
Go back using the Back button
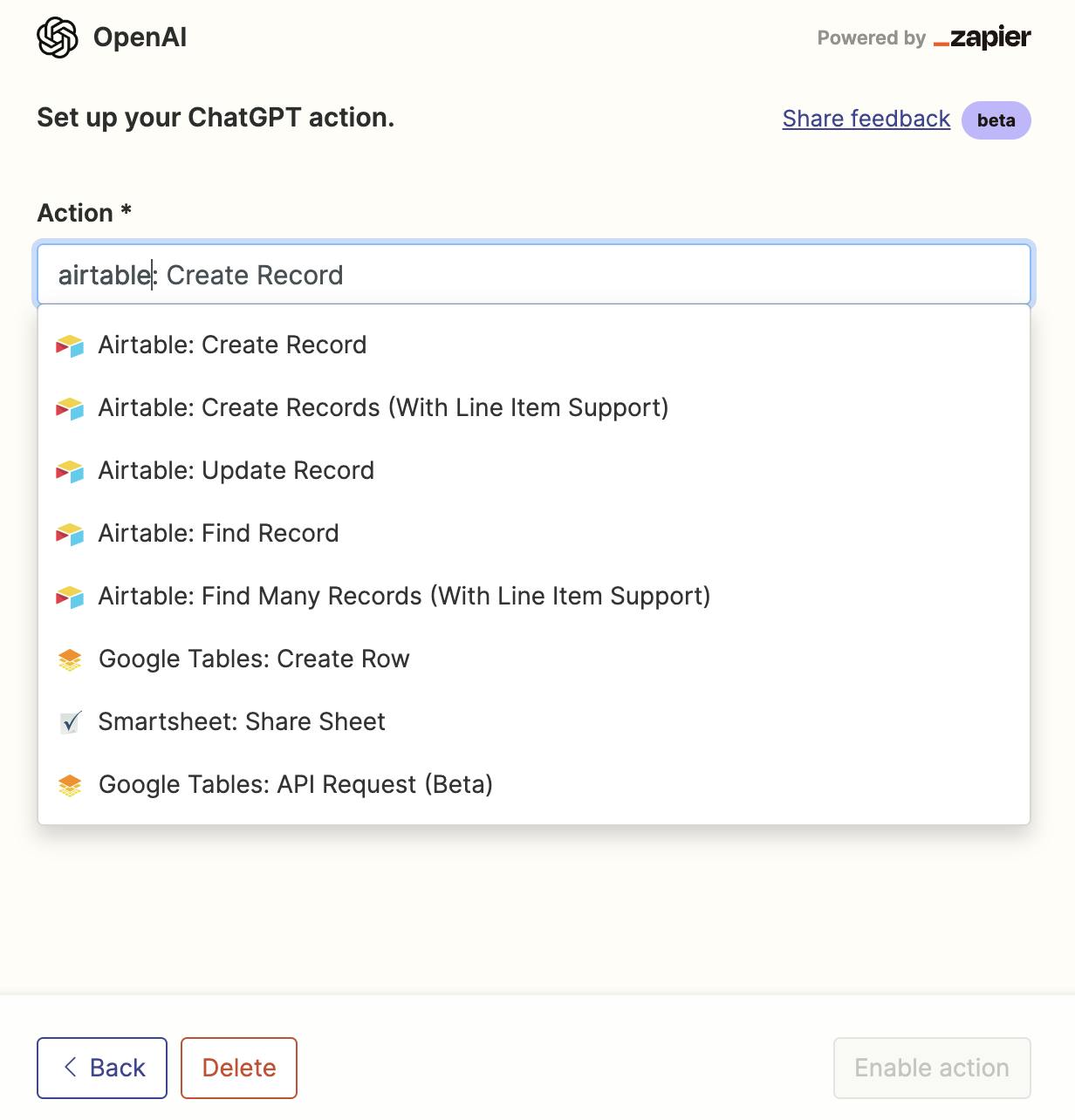point(102,1068)
